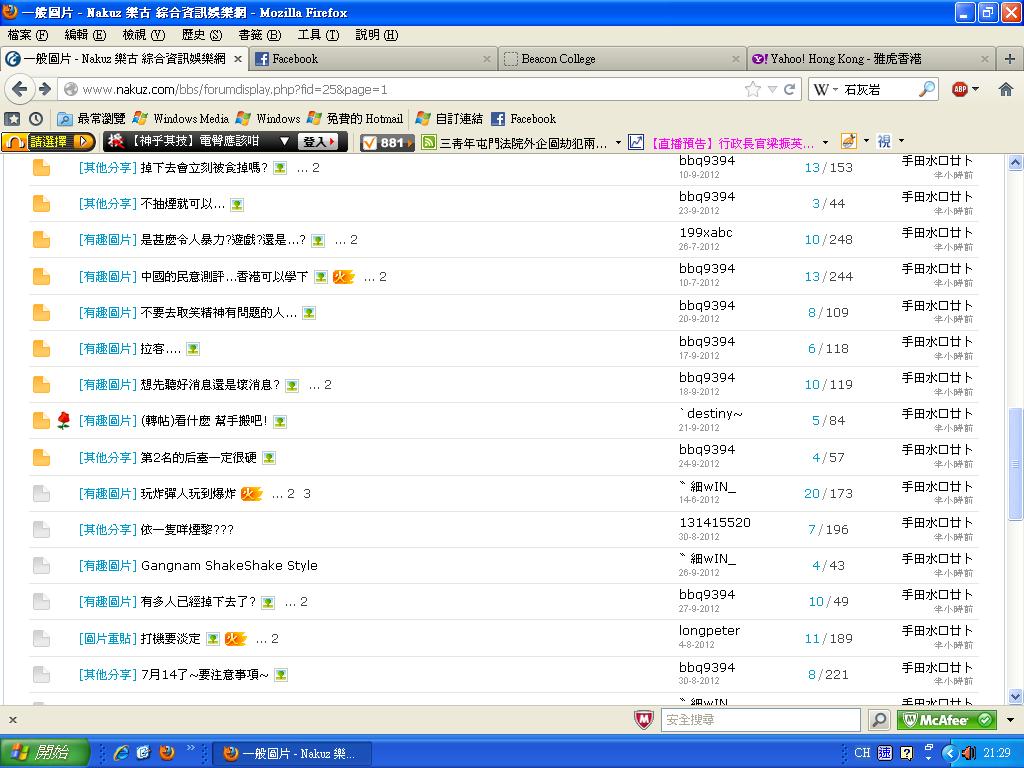Click the vertical scrollbar down arrow
Image resolution: width=1024 pixels, height=768 pixels.
[1016, 697]
